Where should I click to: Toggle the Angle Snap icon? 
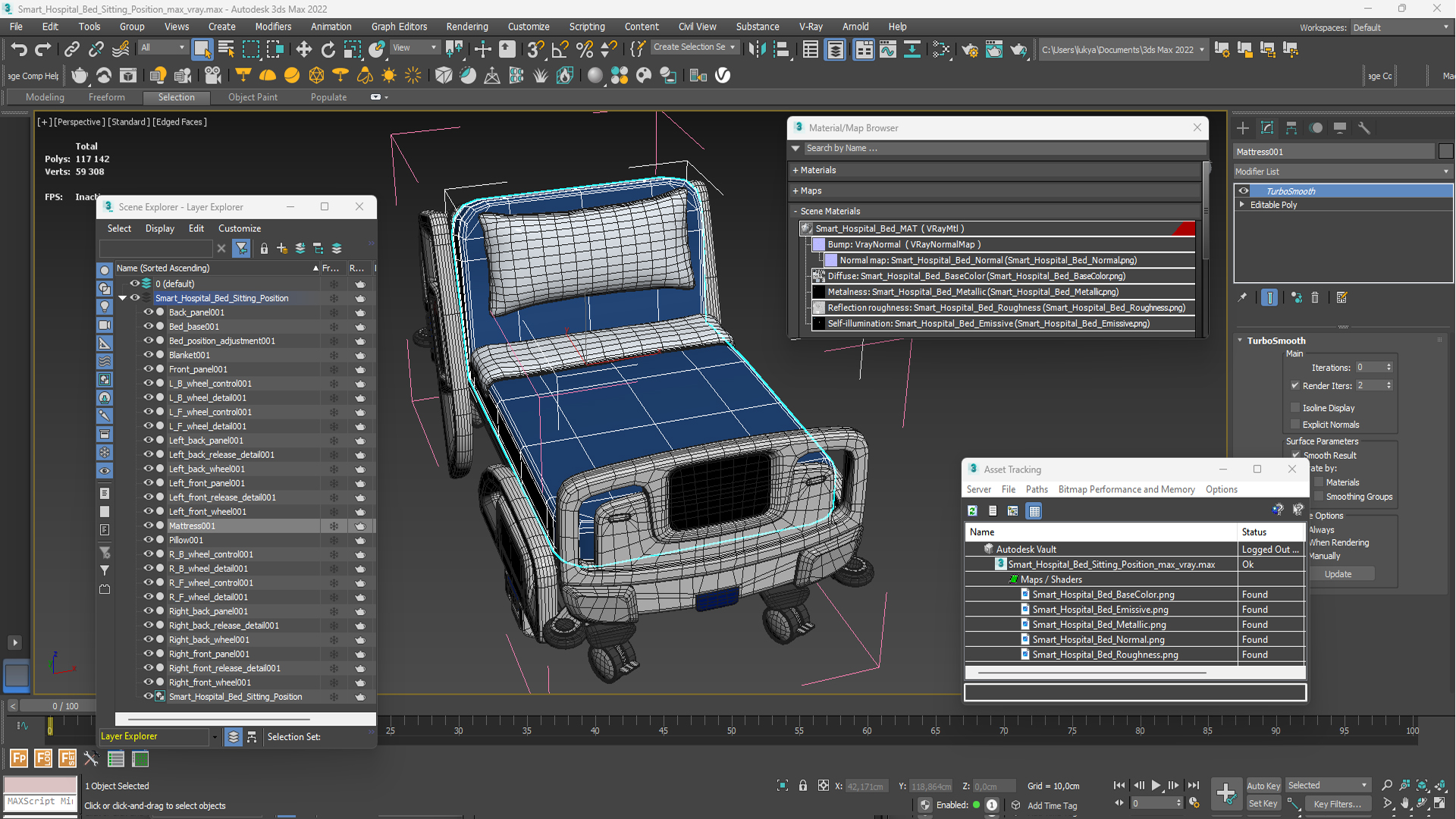(x=560, y=49)
